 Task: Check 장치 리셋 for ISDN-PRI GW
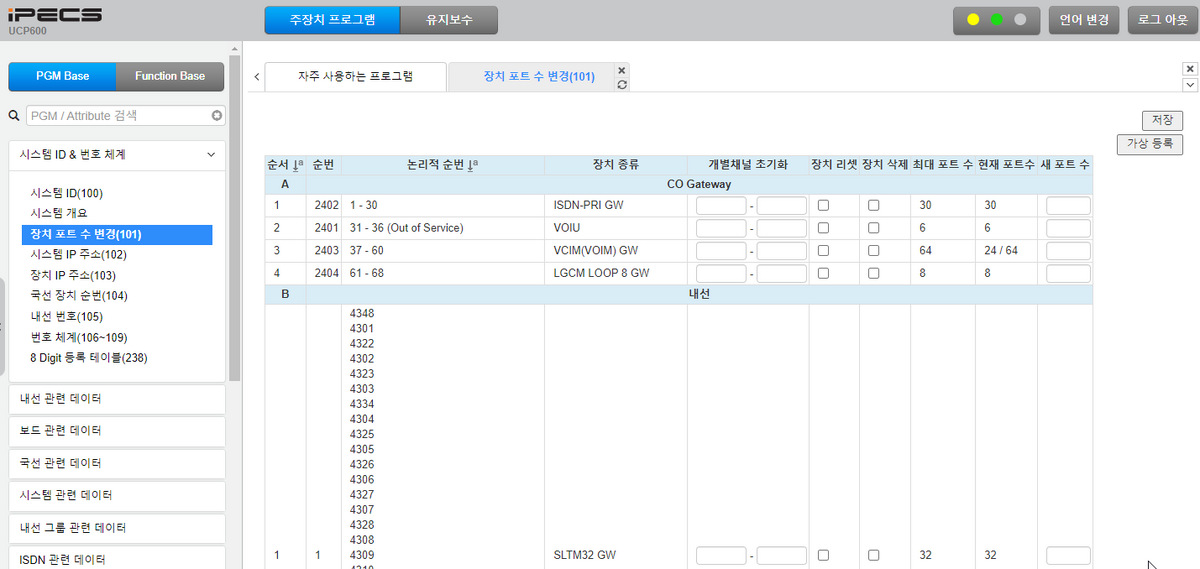[823, 205]
